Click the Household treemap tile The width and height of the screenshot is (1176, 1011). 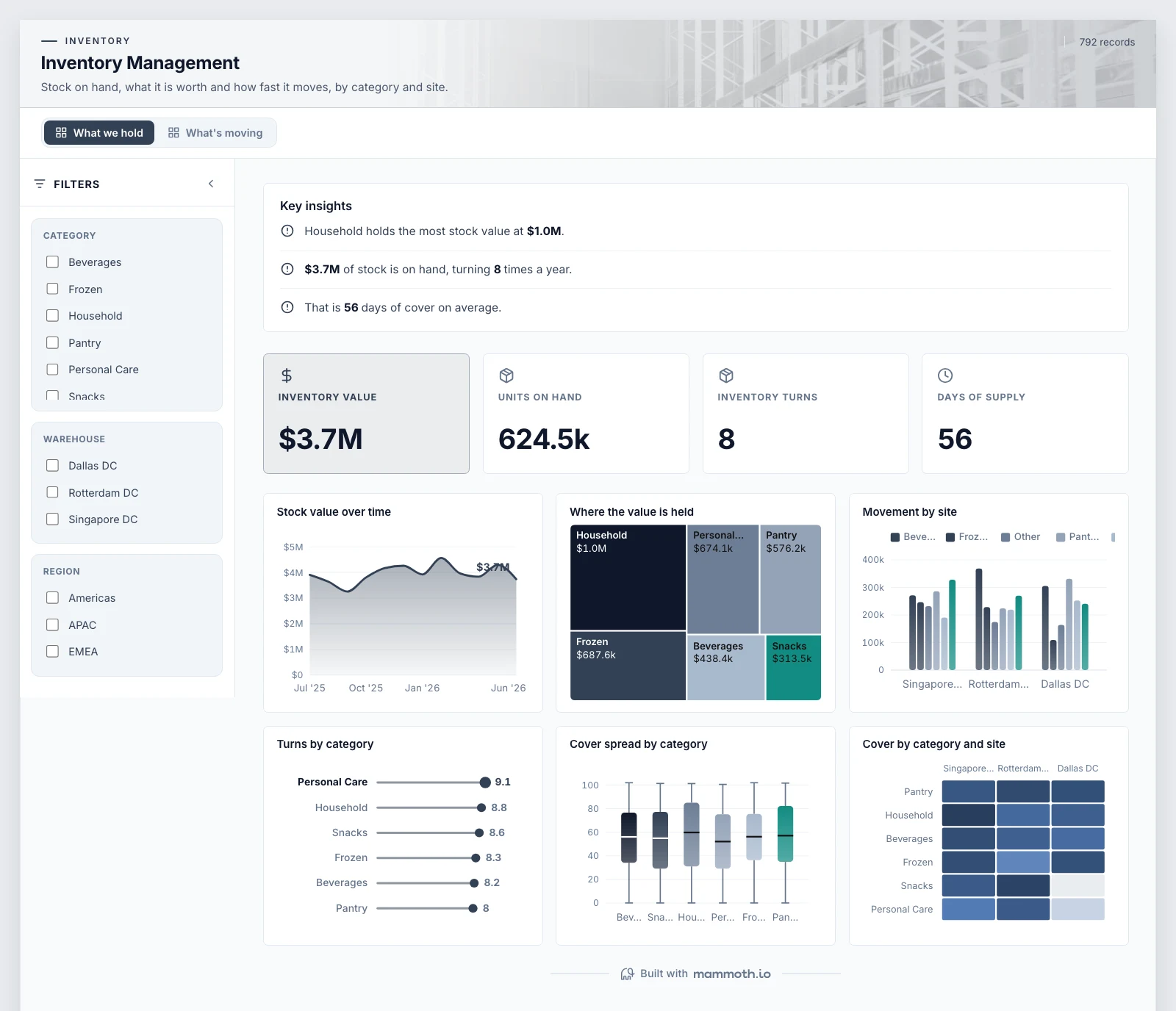point(628,578)
